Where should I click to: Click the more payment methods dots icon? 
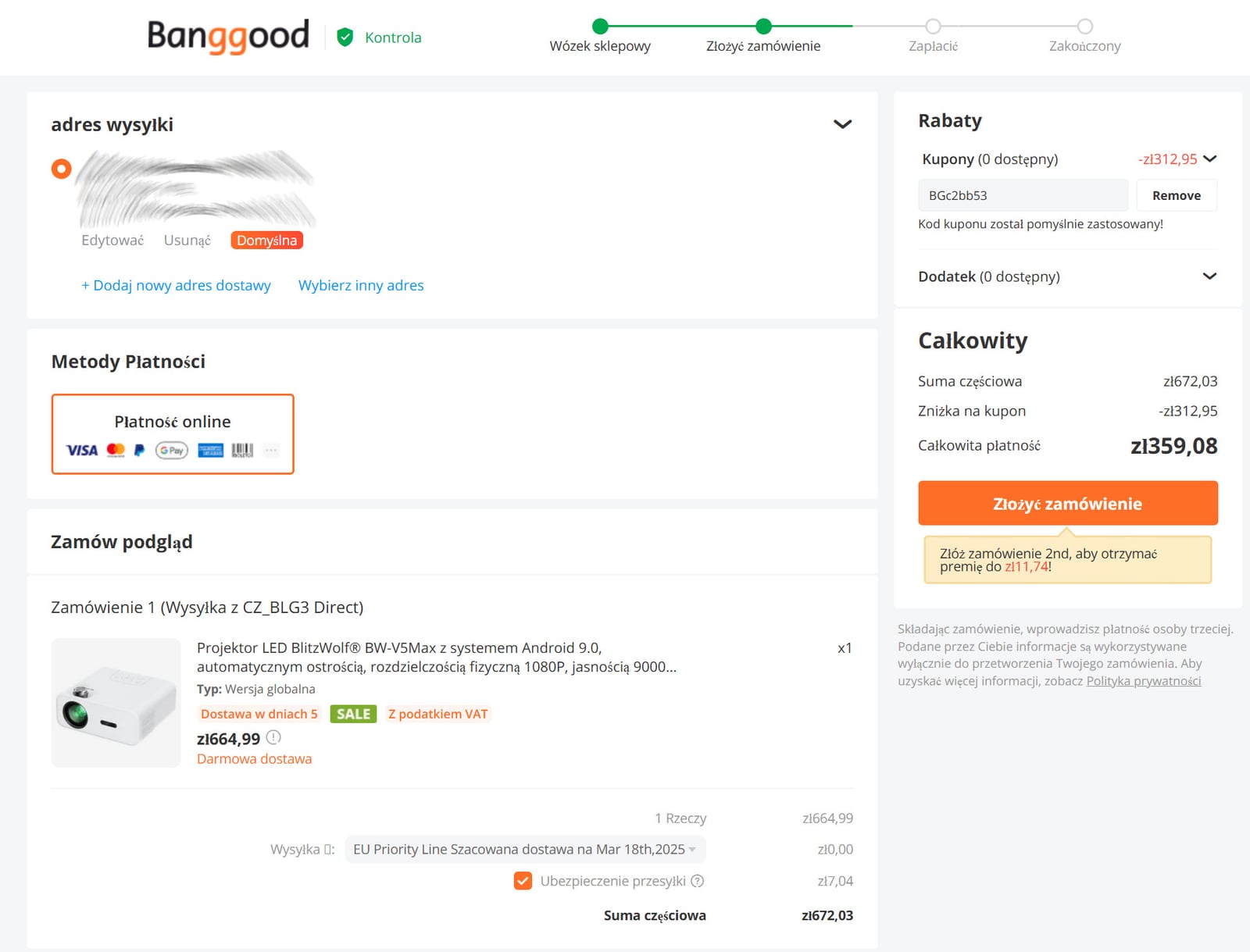click(x=271, y=450)
